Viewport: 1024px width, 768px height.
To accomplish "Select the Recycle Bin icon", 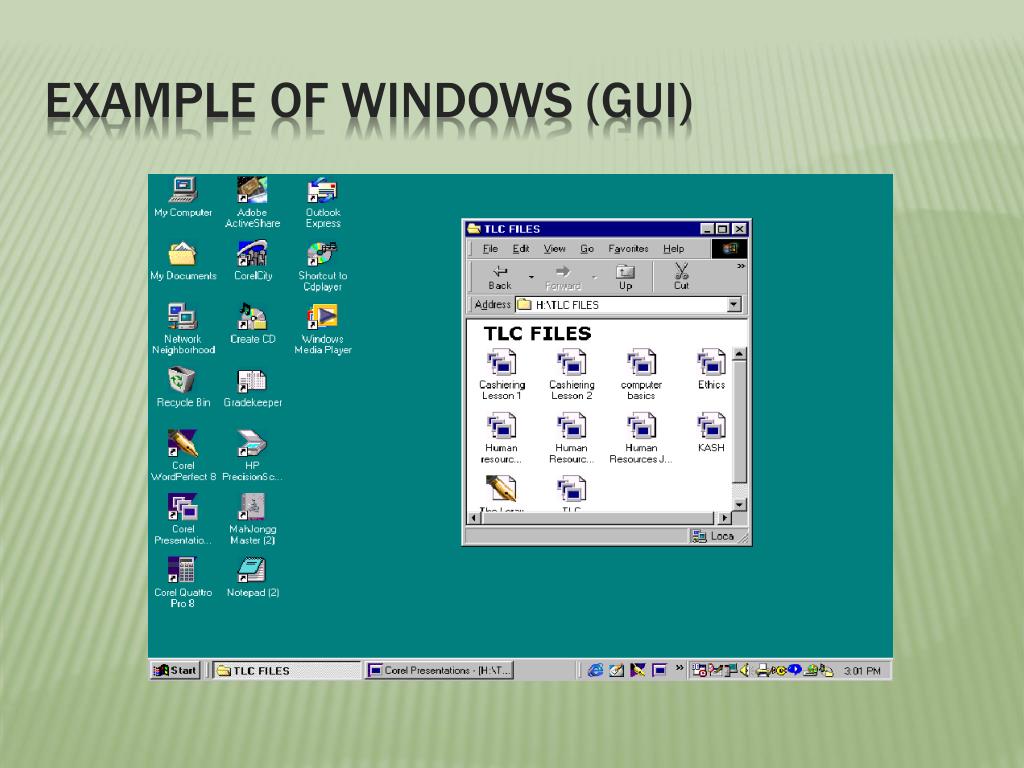I will [184, 387].
